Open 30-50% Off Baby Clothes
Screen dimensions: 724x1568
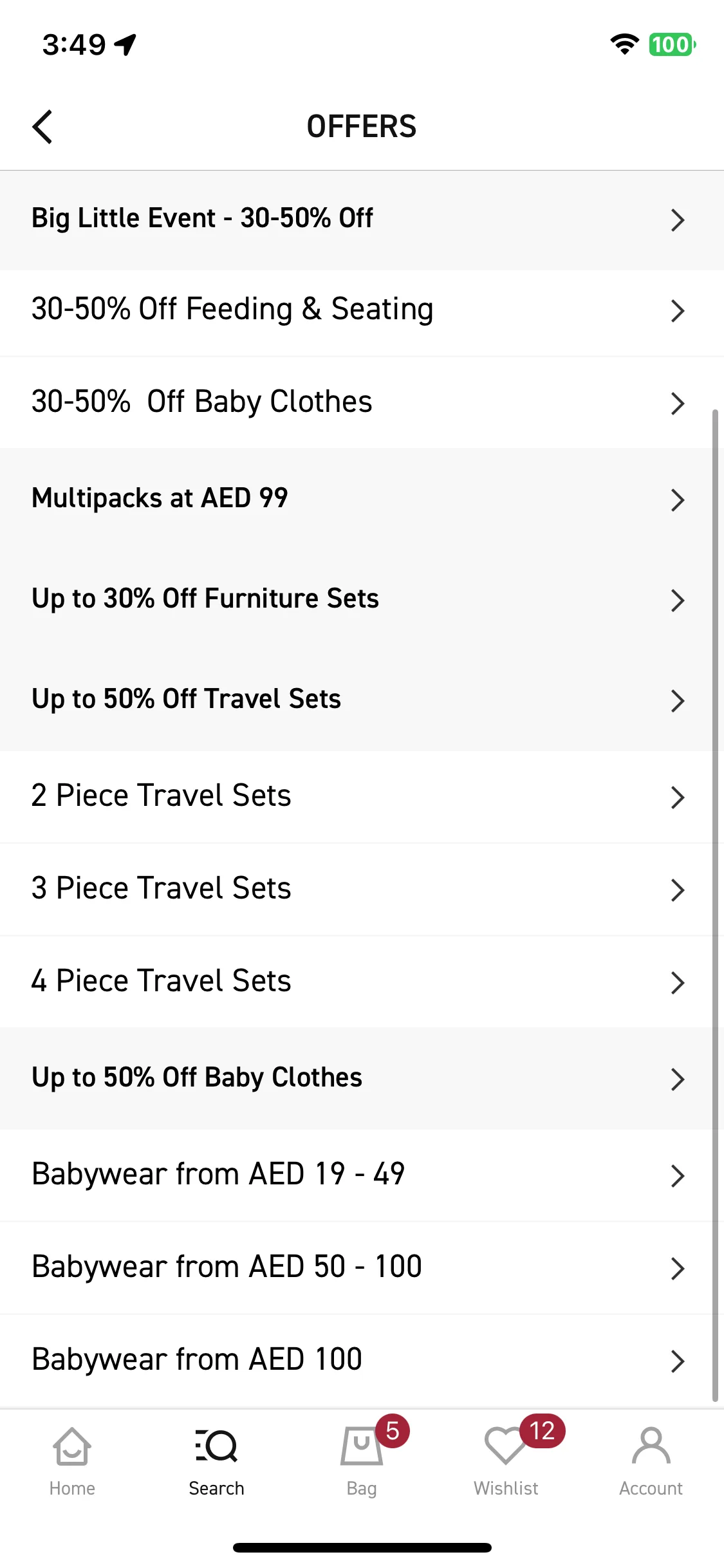point(362,403)
